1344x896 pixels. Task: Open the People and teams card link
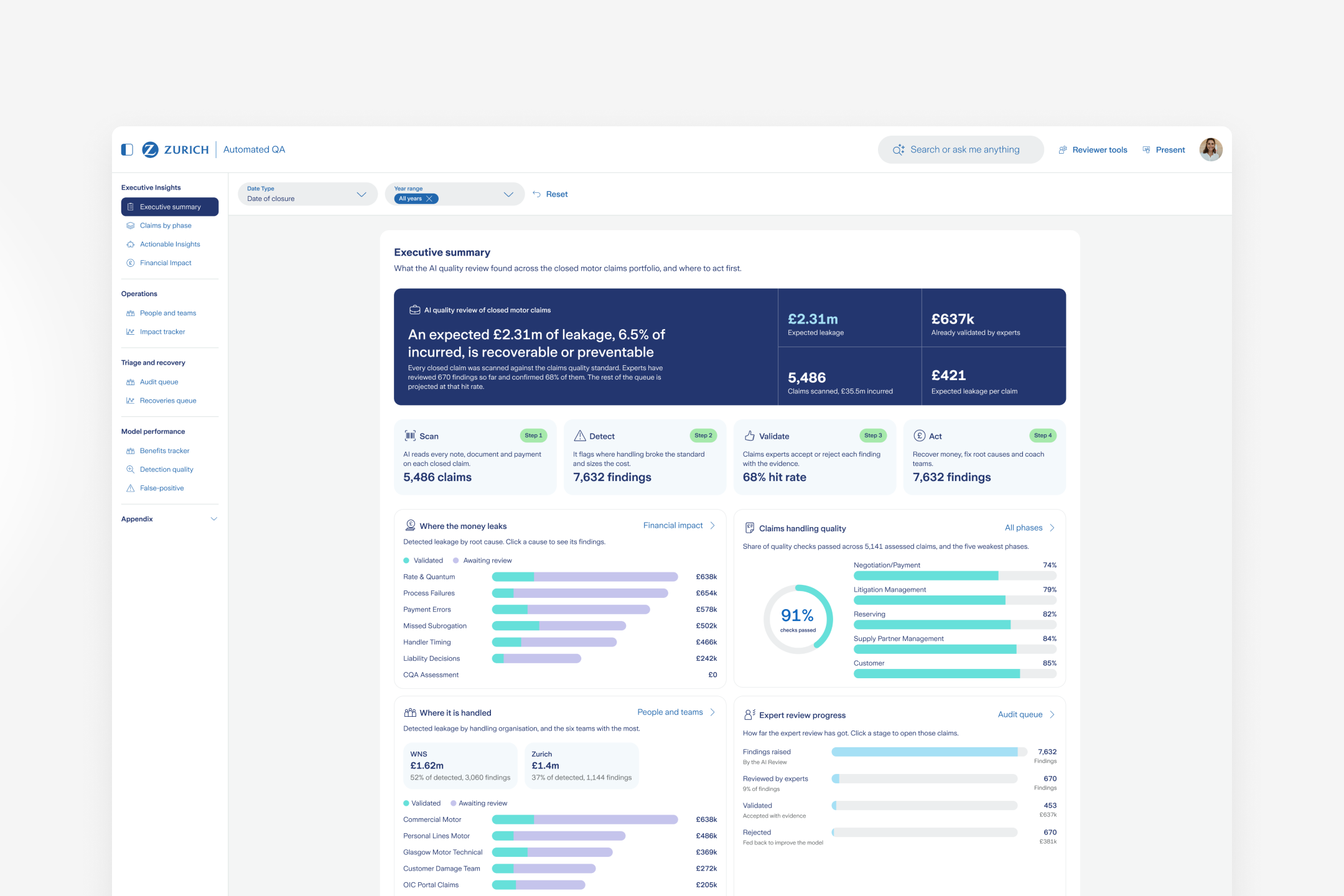(x=676, y=712)
